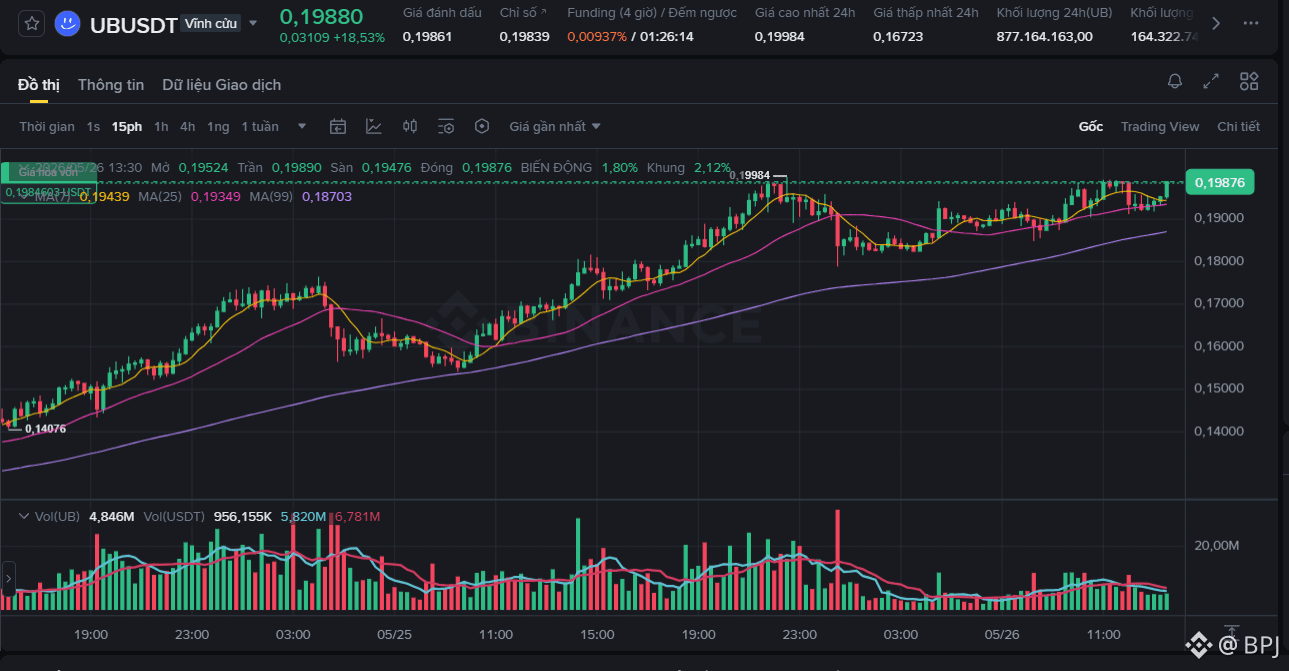Screen dimensions: 1289x671
Task: Open the go-to-date calendar icon
Action: pos(338,126)
